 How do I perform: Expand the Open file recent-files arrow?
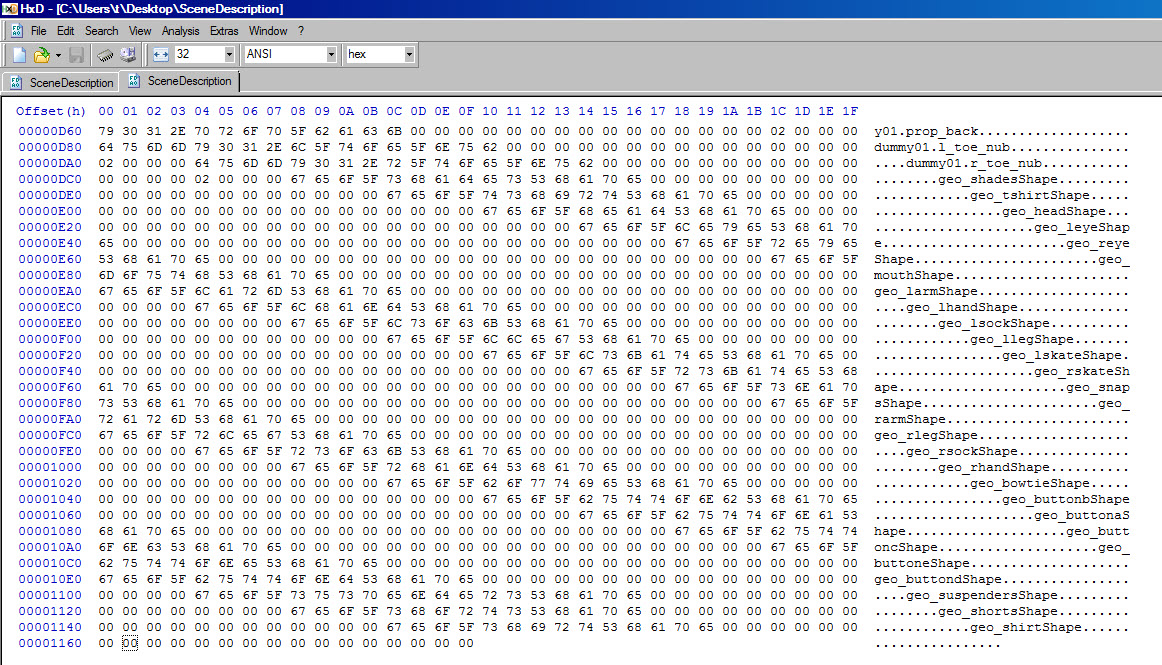[x=58, y=55]
